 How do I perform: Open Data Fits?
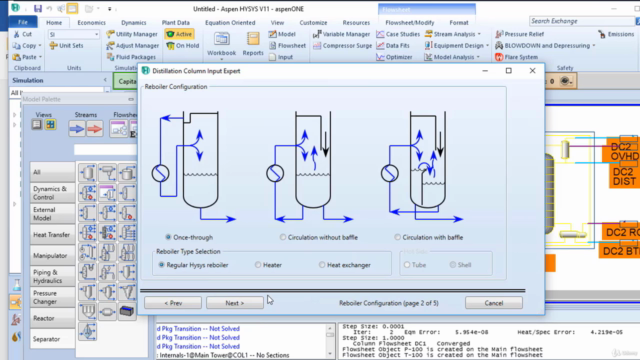[x=393, y=46]
